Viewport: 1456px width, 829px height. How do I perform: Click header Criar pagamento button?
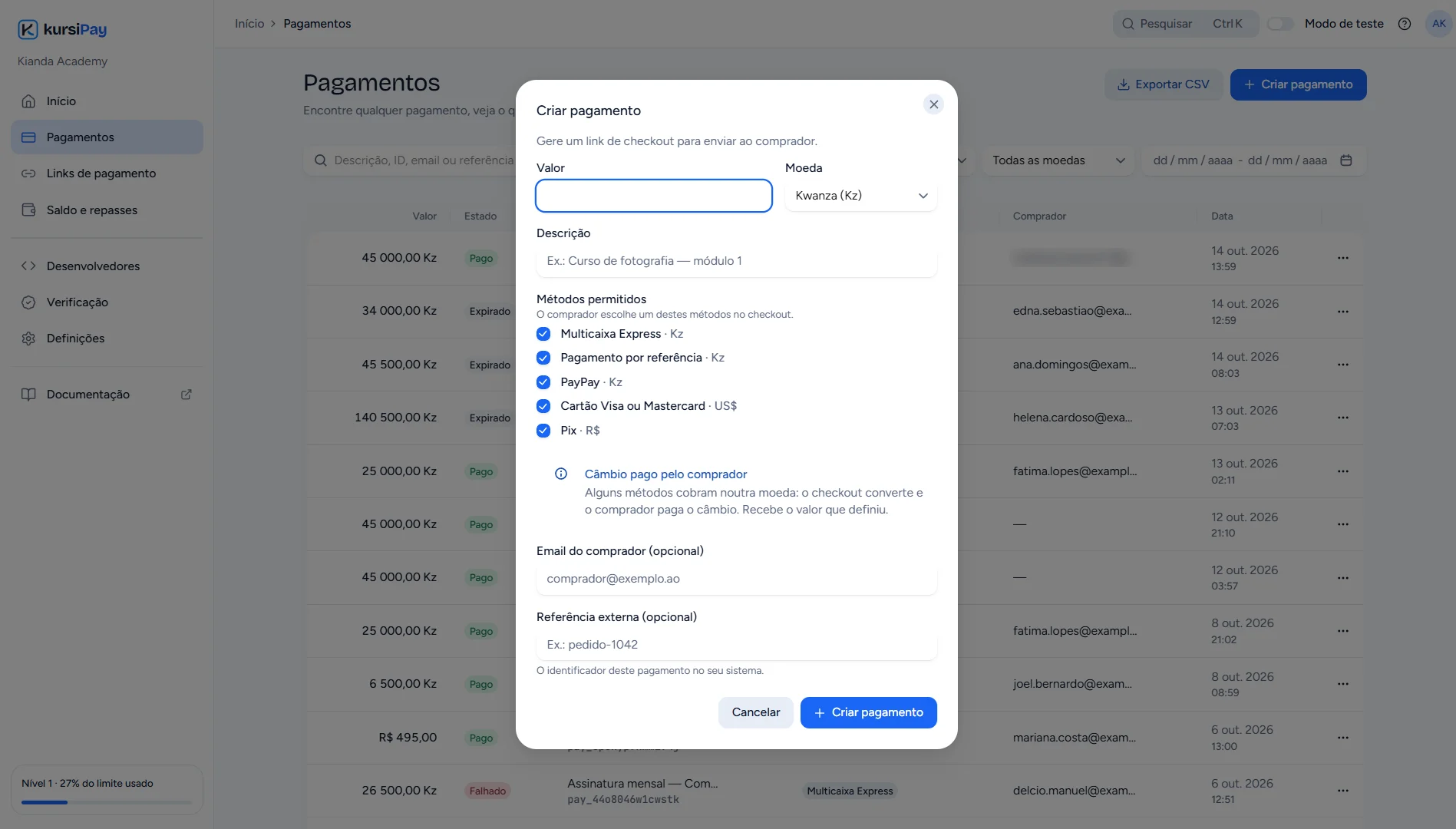pyautogui.click(x=1298, y=84)
